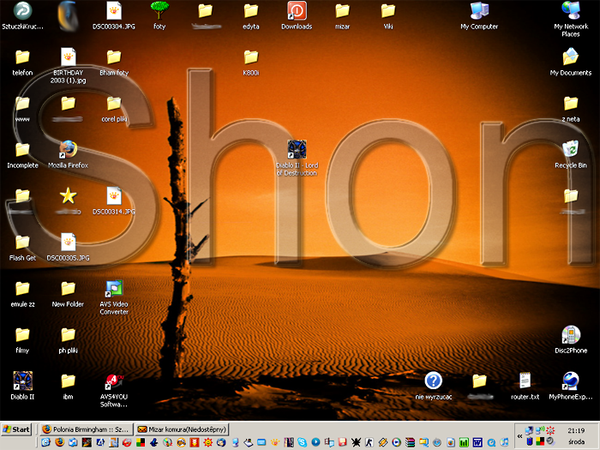The height and width of the screenshot is (450, 600).
Task: Click the MyPhoneExplorer shortcut icon
Action: [x=570, y=380]
